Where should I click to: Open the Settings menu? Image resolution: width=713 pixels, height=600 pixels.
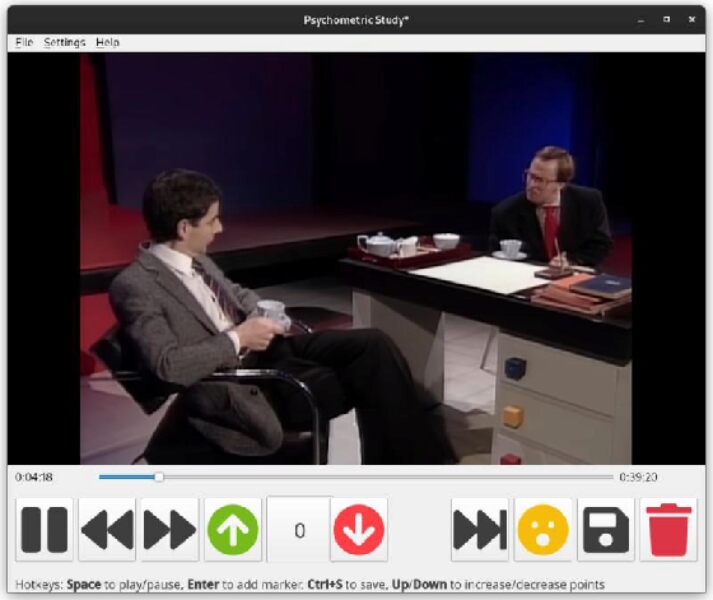[65, 43]
